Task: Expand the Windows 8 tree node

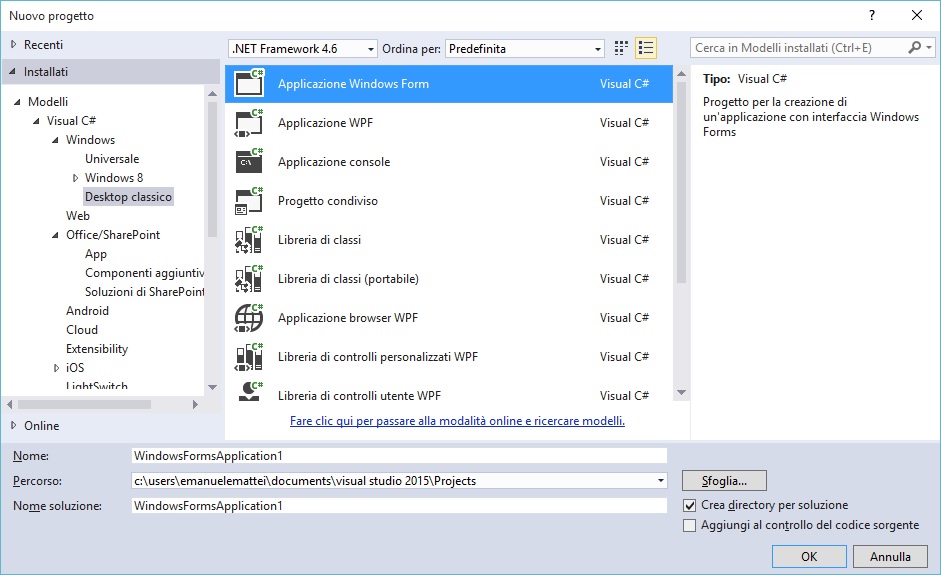Action: coord(75,178)
